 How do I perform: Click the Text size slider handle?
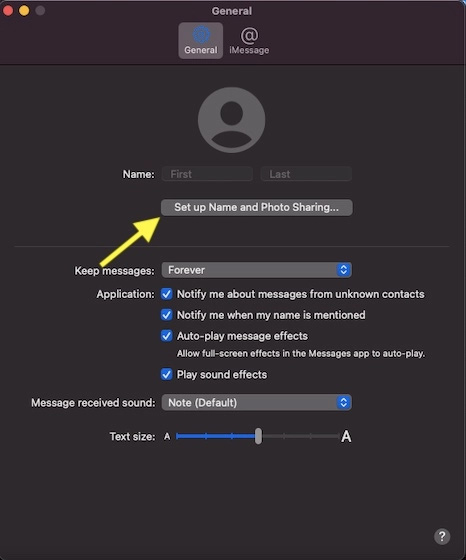pos(258,436)
